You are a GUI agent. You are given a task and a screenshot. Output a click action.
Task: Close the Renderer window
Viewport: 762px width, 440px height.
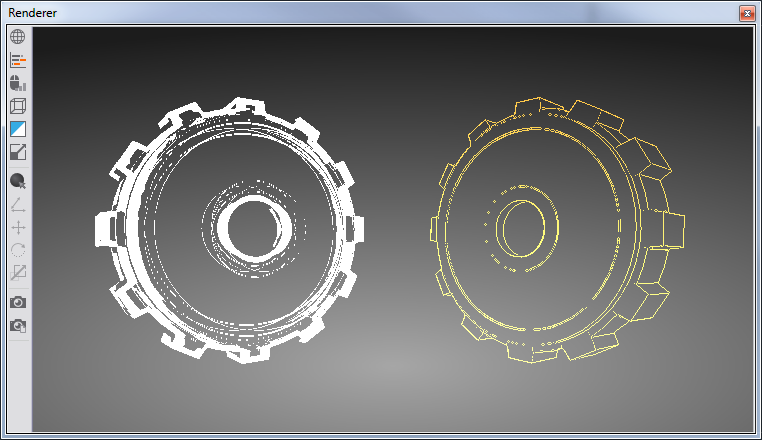(x=746, y=13)
